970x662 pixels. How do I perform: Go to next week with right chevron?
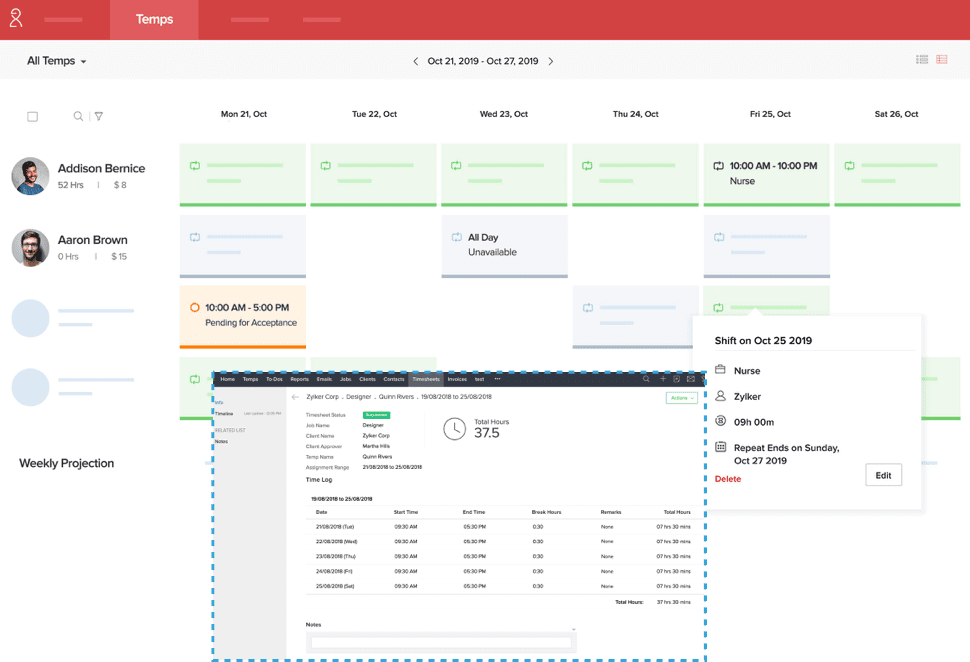click(x=550, y=61)
